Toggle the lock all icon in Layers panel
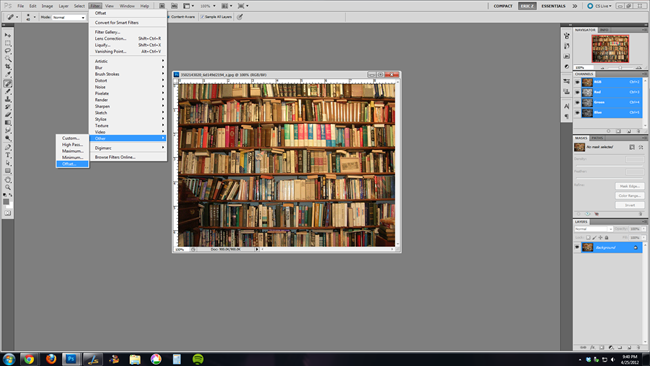 (x=606, y=238)
